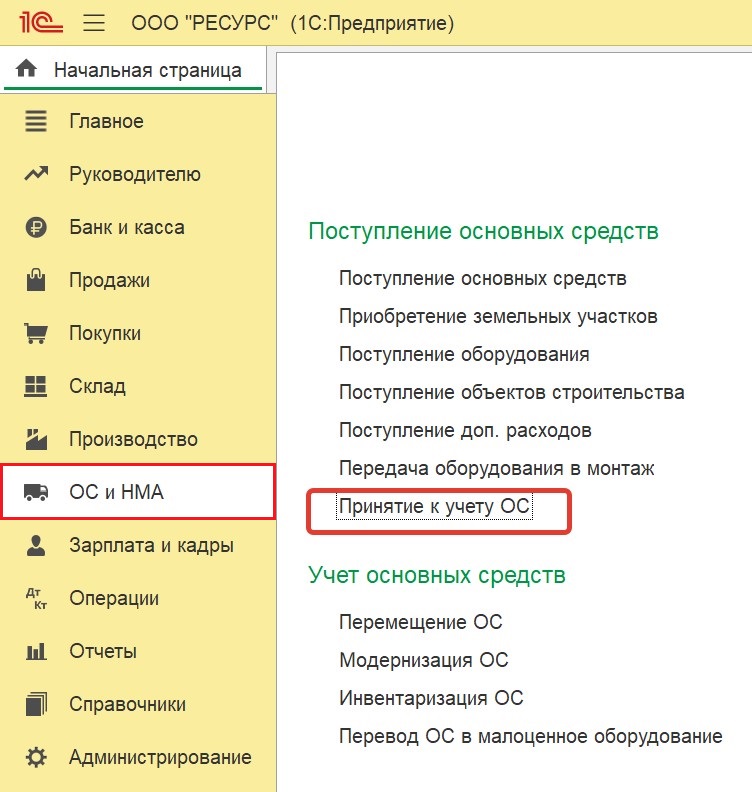Open the Отчеты section

coord(138,652)
